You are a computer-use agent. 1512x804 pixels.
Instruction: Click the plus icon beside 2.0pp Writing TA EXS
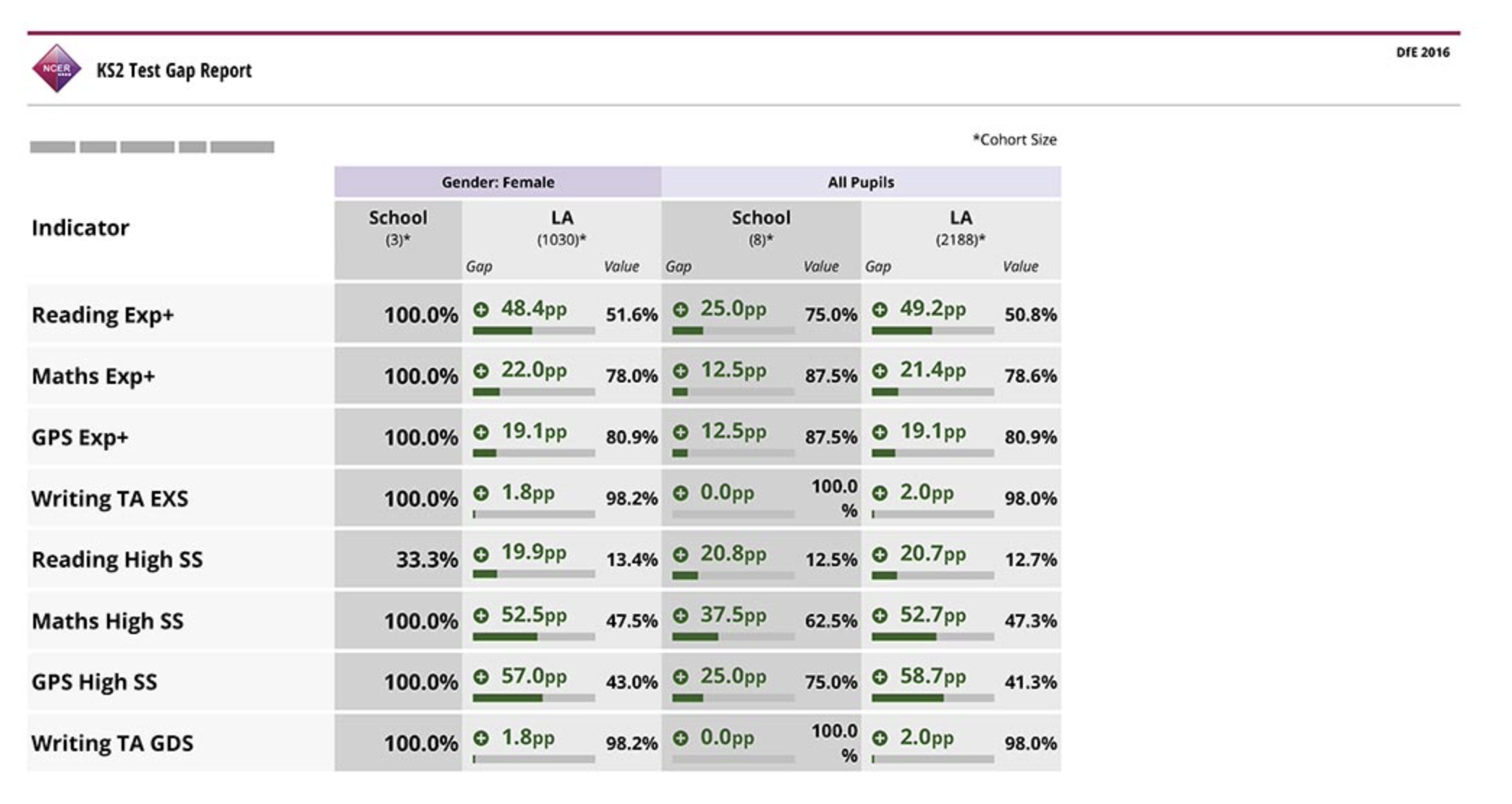pyautogui.click(x=880, y=493)
